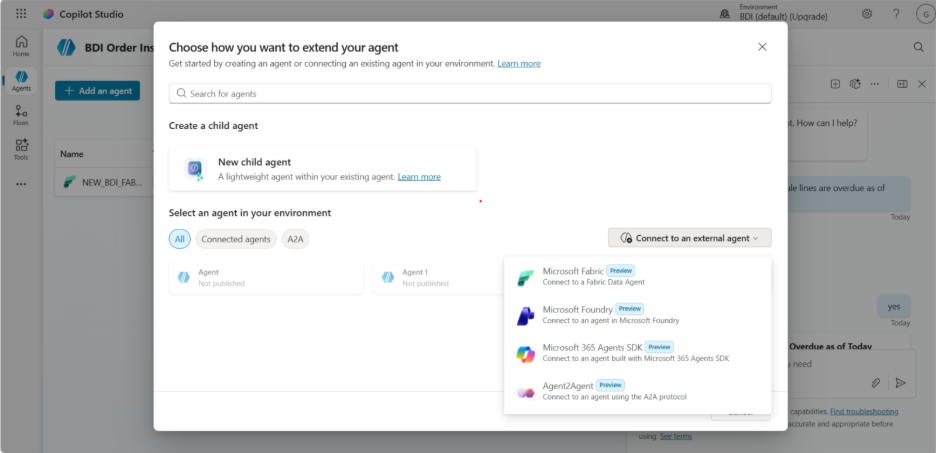Expand the sidebar more options ellipsis

click(21, 184)
